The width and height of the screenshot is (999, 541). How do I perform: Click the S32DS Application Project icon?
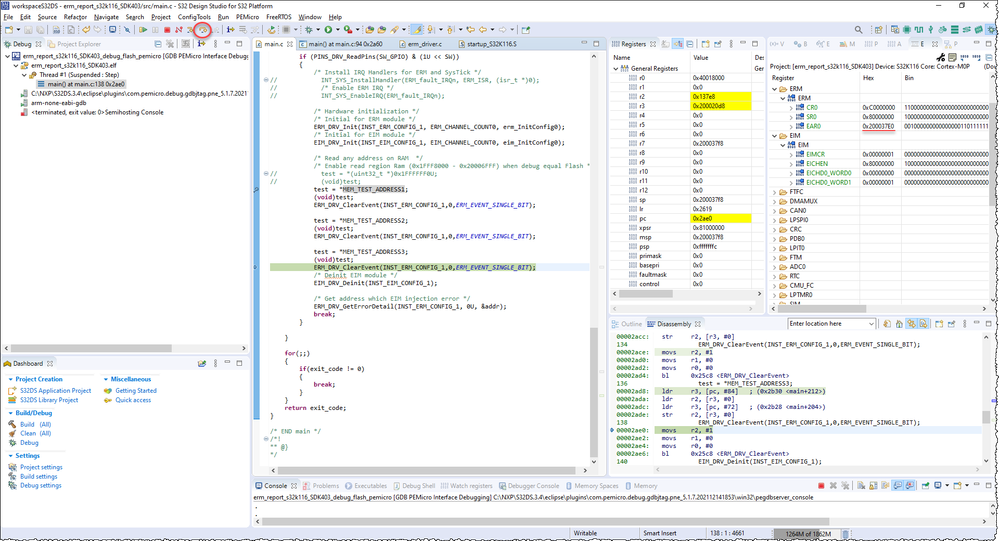13,391
